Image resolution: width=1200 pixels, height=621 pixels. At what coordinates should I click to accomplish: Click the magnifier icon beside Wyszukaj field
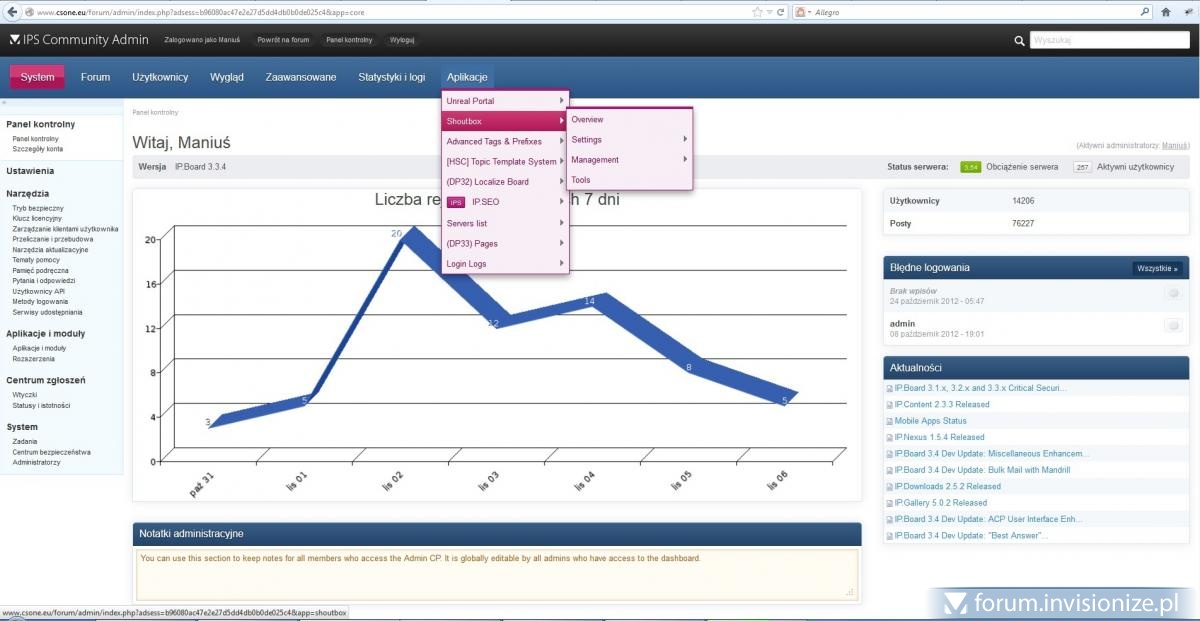[1019, 41]
